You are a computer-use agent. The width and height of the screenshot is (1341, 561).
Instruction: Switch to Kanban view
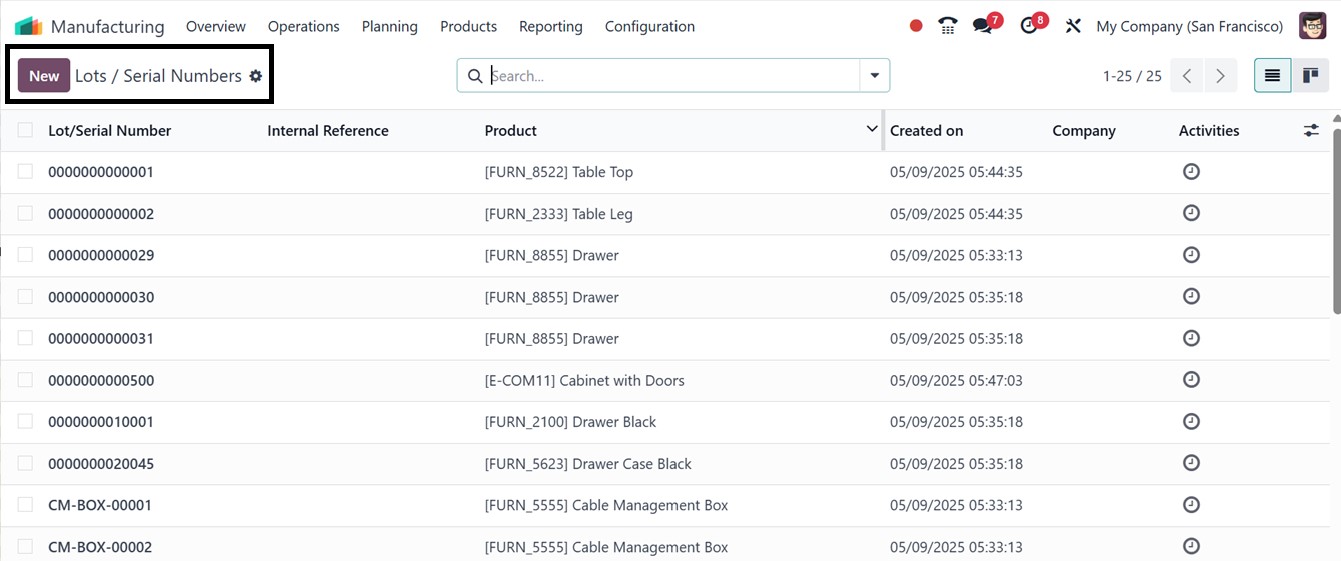coord(1310,76)
